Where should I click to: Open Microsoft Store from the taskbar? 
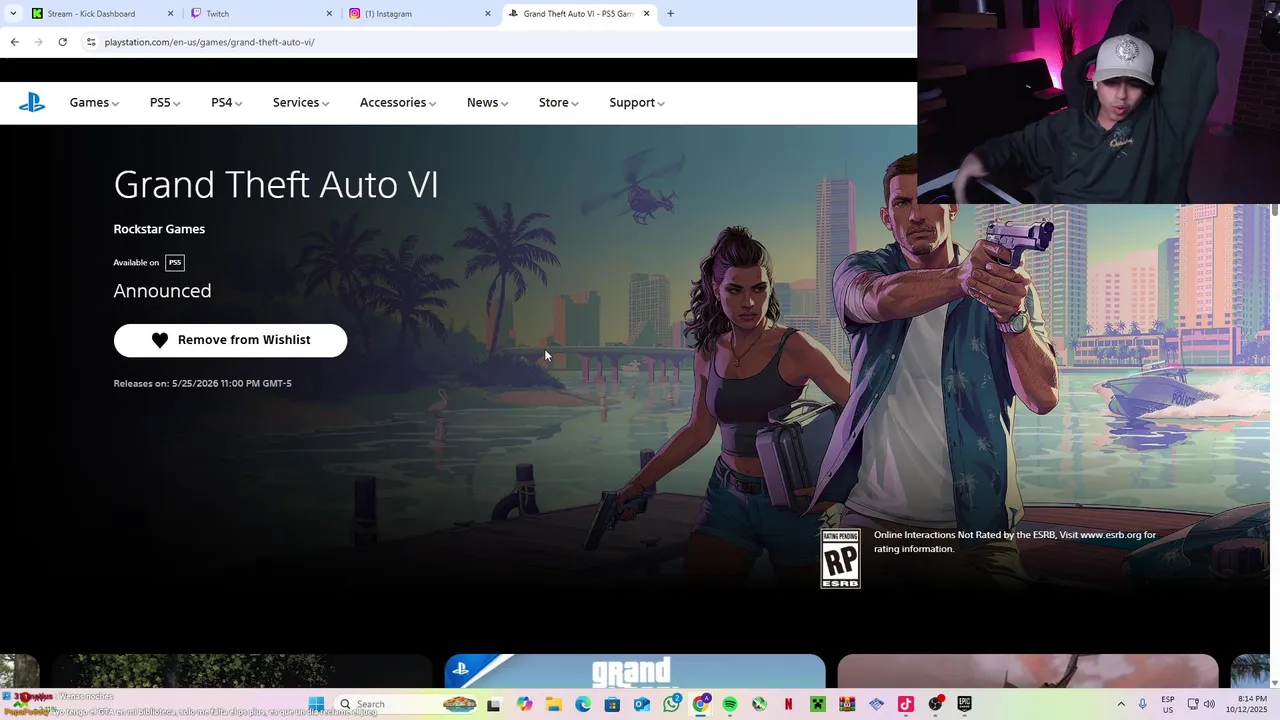612,704
